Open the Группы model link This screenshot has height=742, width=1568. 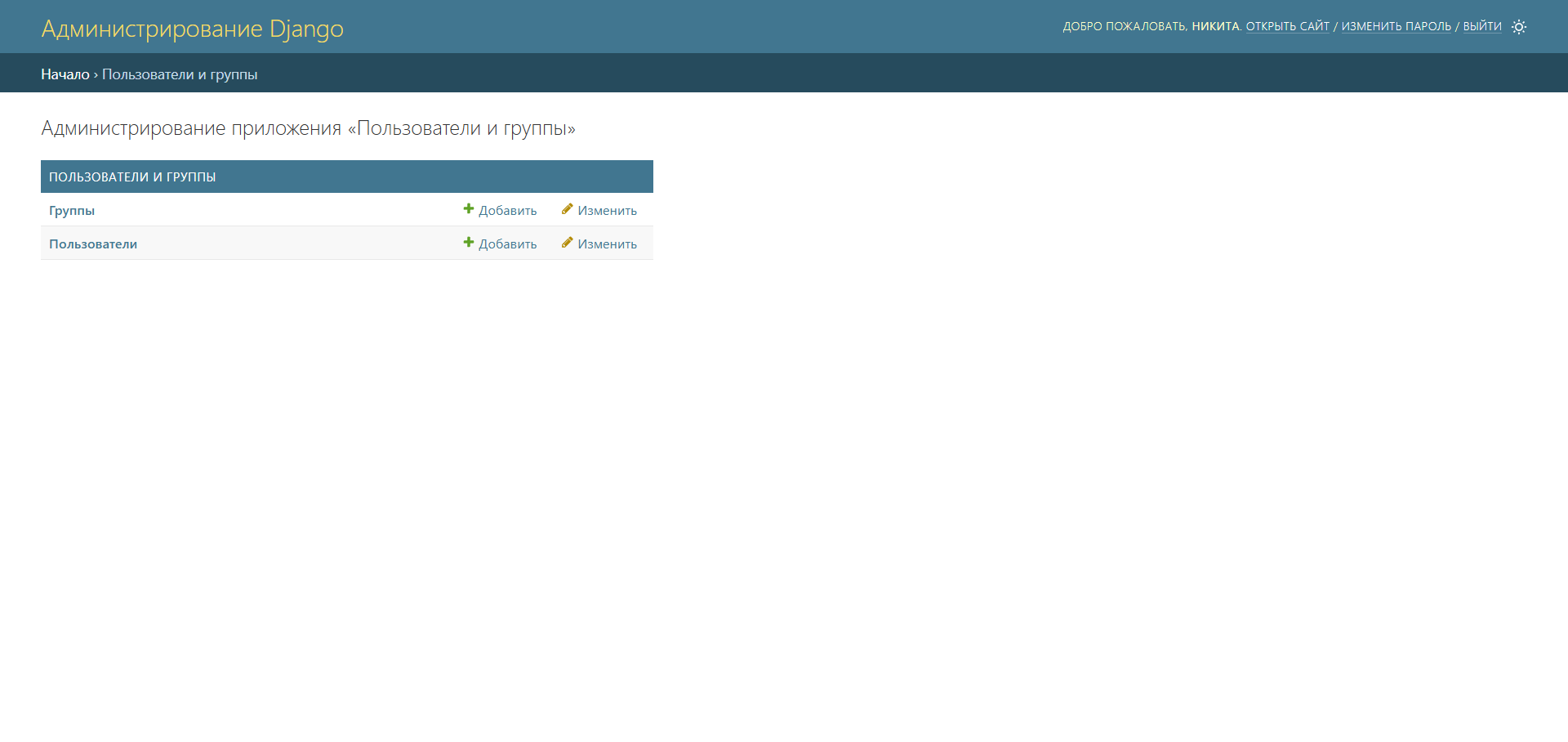point(72,211)
